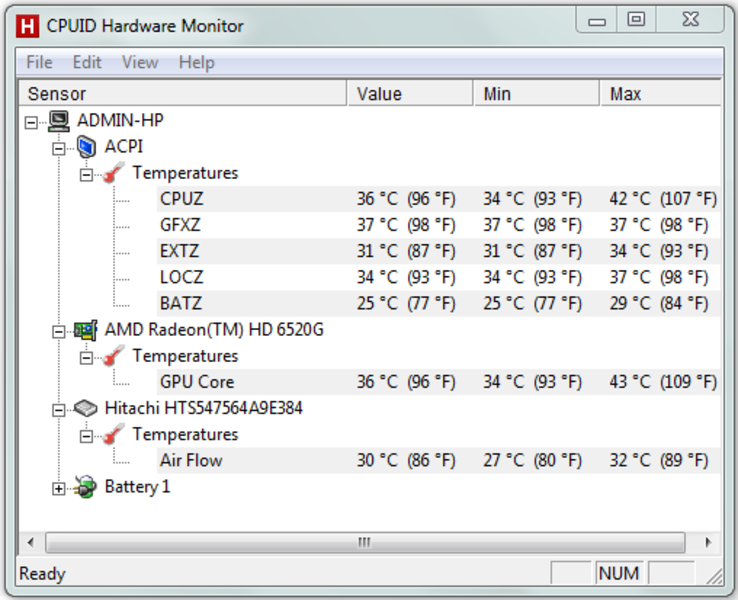Expand the Battery 1 node

point(59,489)
